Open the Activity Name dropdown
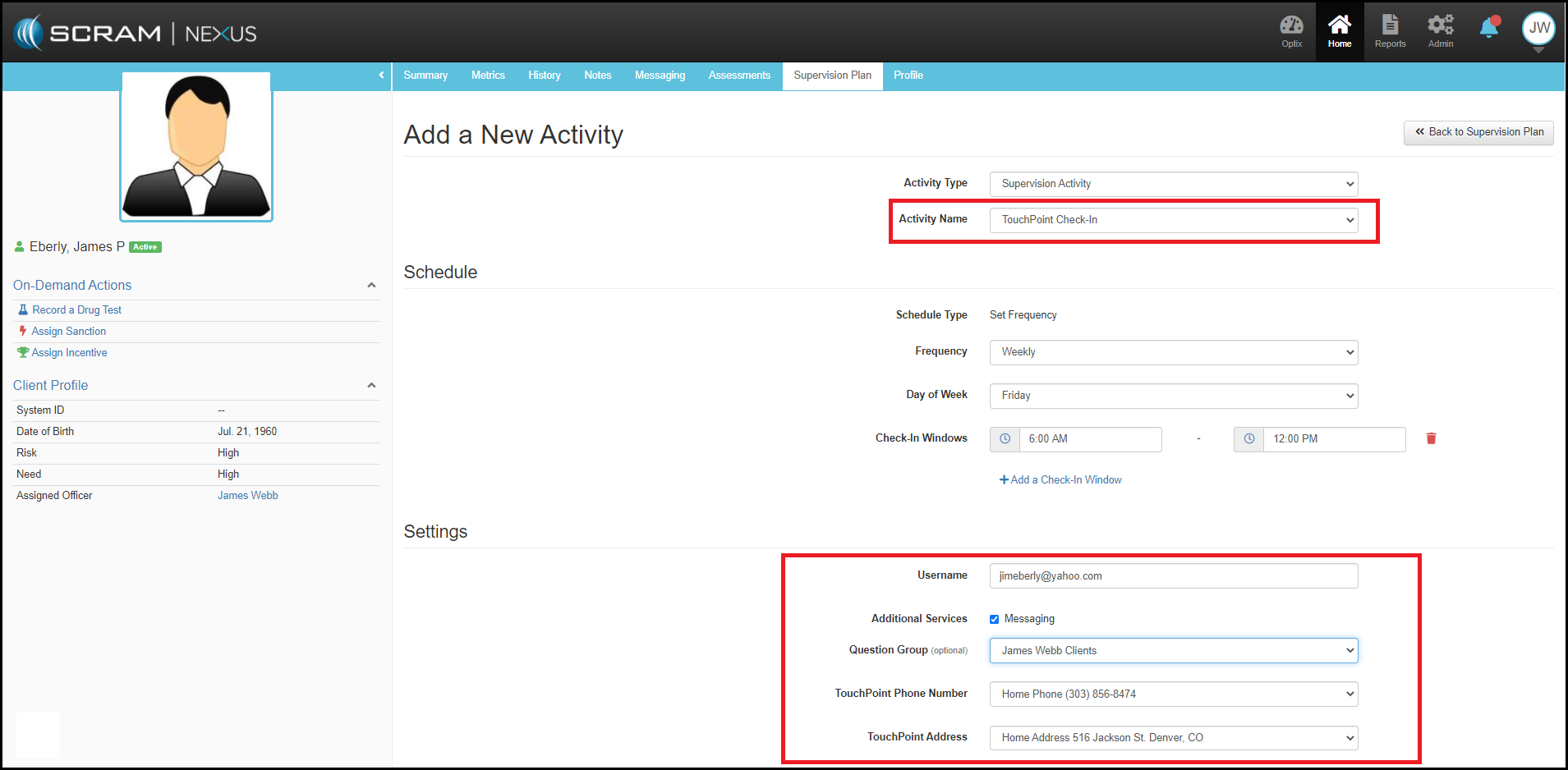 (x=1173, y=220)
